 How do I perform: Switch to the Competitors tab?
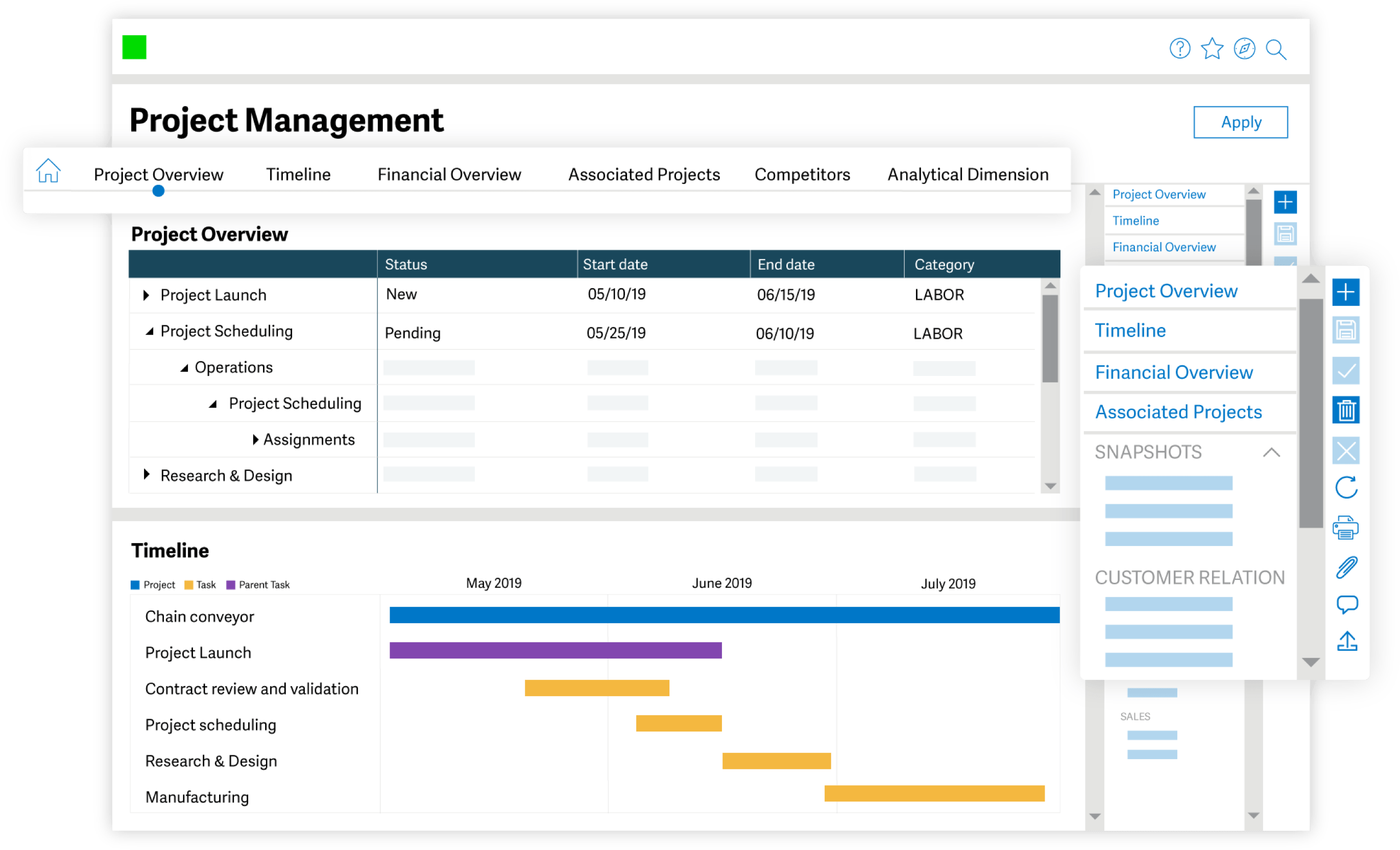pyautogui.click(x=802, y=174)
